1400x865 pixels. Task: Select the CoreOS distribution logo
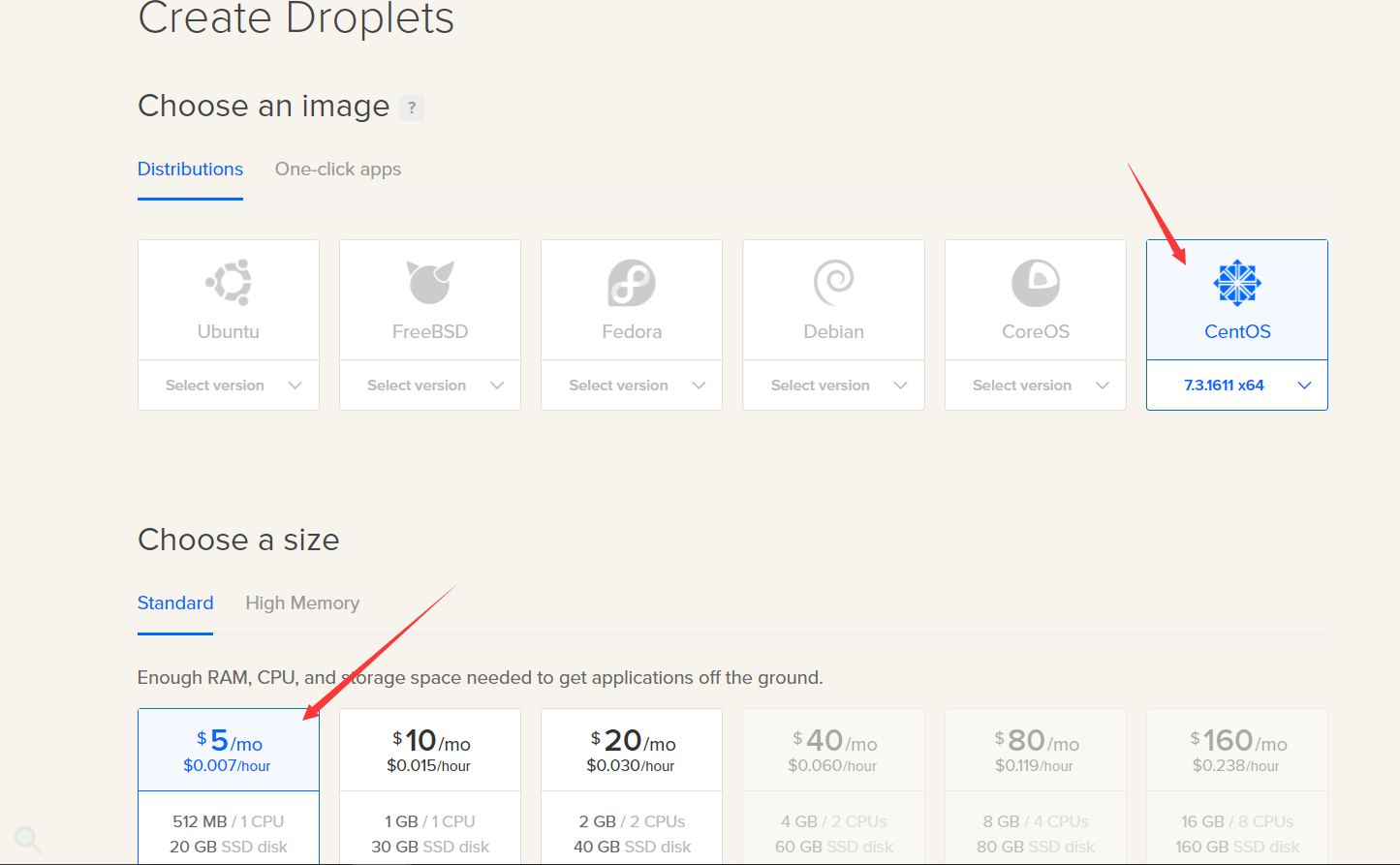click(x=1036, y=283)
